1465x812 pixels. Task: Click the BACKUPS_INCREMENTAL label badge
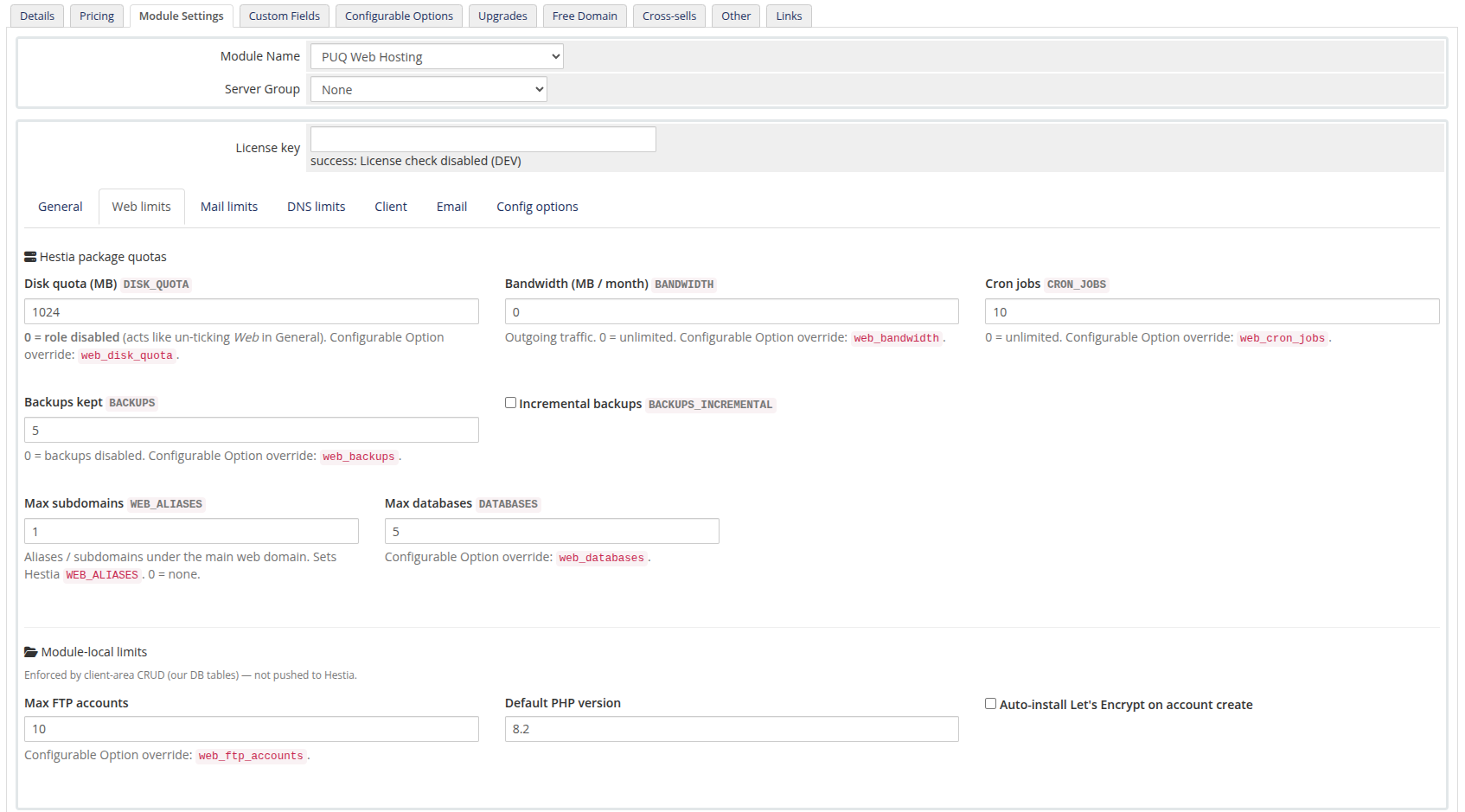[710, 405]
